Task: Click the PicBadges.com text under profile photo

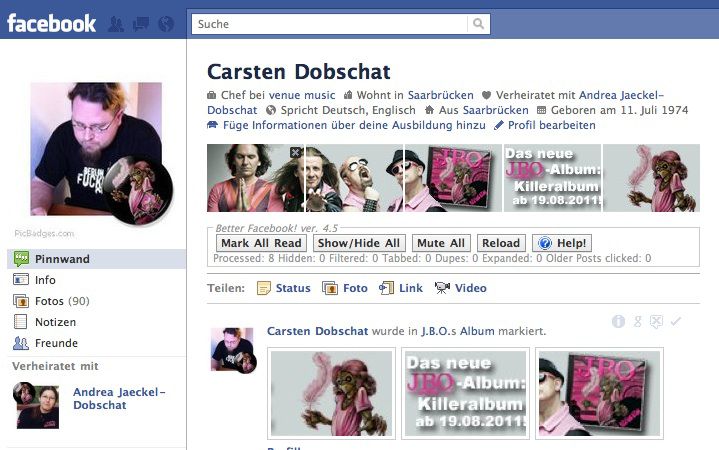Action: (44, 233)
